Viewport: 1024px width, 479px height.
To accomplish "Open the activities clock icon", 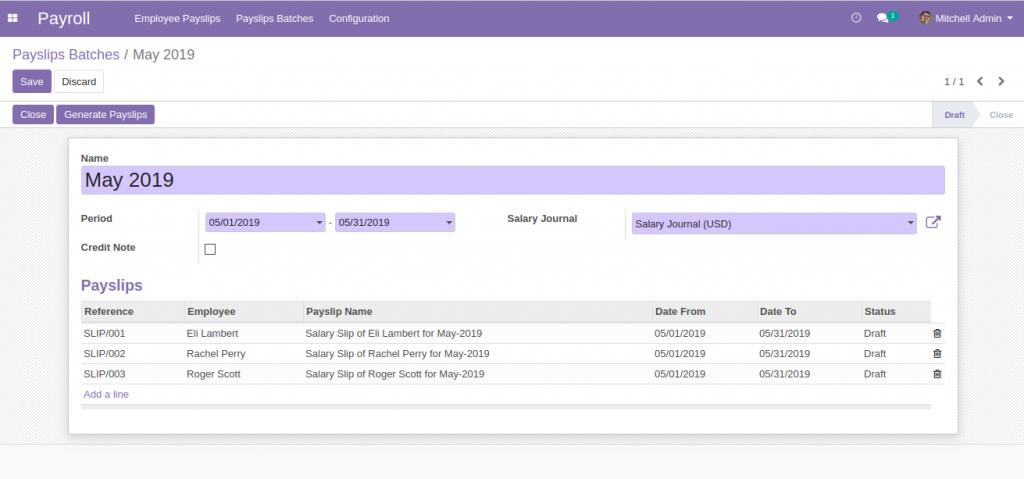I will click(856, 18).
